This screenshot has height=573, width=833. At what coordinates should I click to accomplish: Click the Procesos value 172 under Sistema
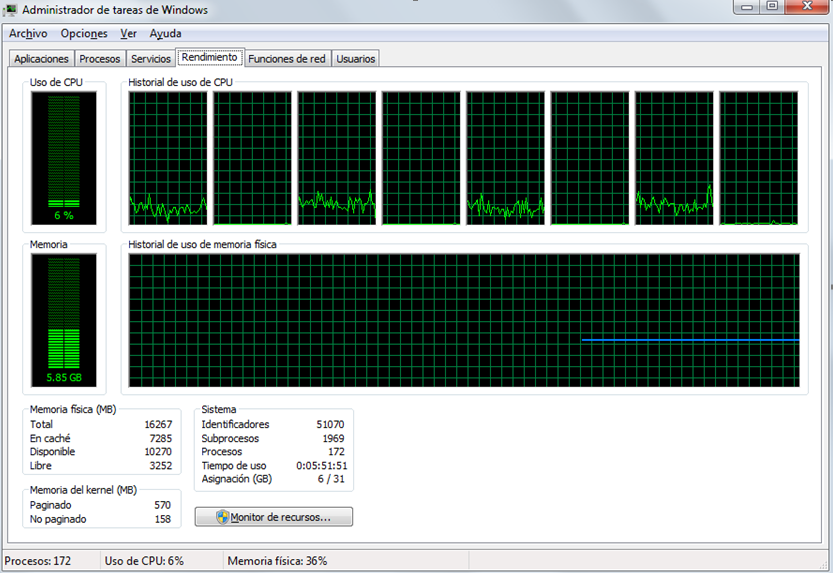336,451
